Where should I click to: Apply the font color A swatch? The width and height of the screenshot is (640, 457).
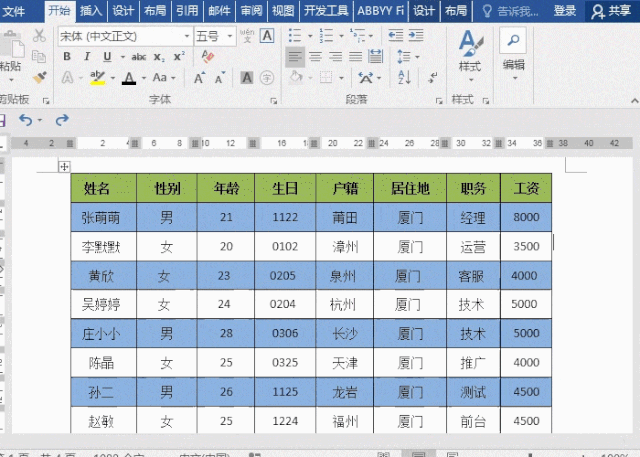129,78
